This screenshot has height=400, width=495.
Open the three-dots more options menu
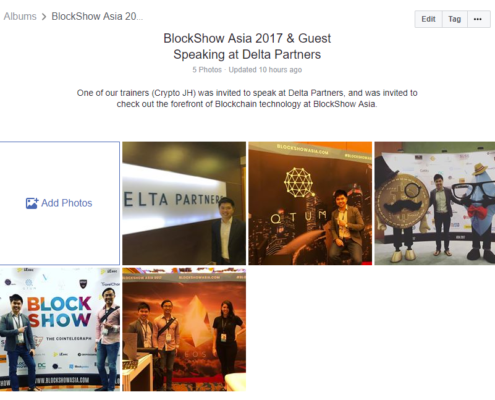pos(478,19)
